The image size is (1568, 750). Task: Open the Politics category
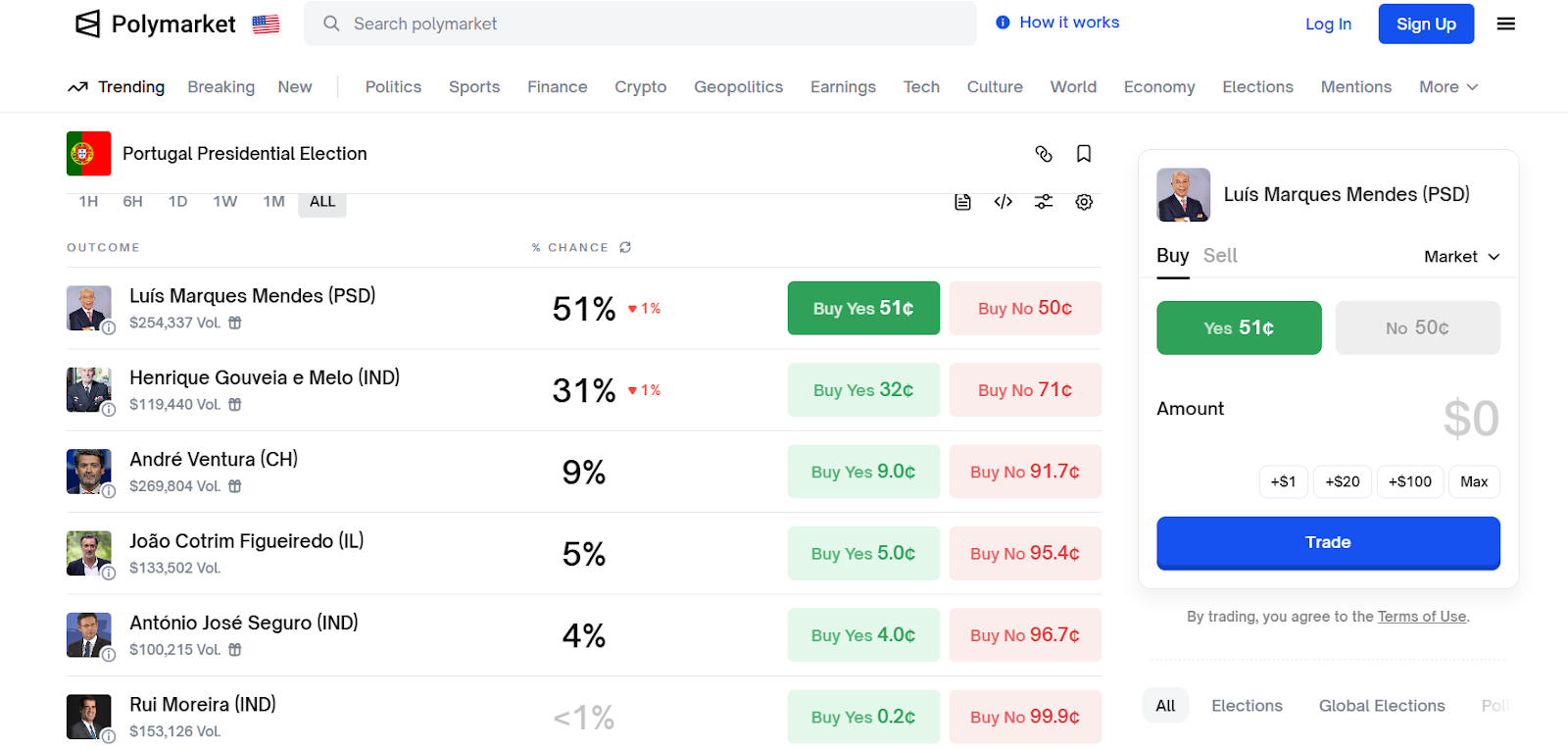[393, 87]
